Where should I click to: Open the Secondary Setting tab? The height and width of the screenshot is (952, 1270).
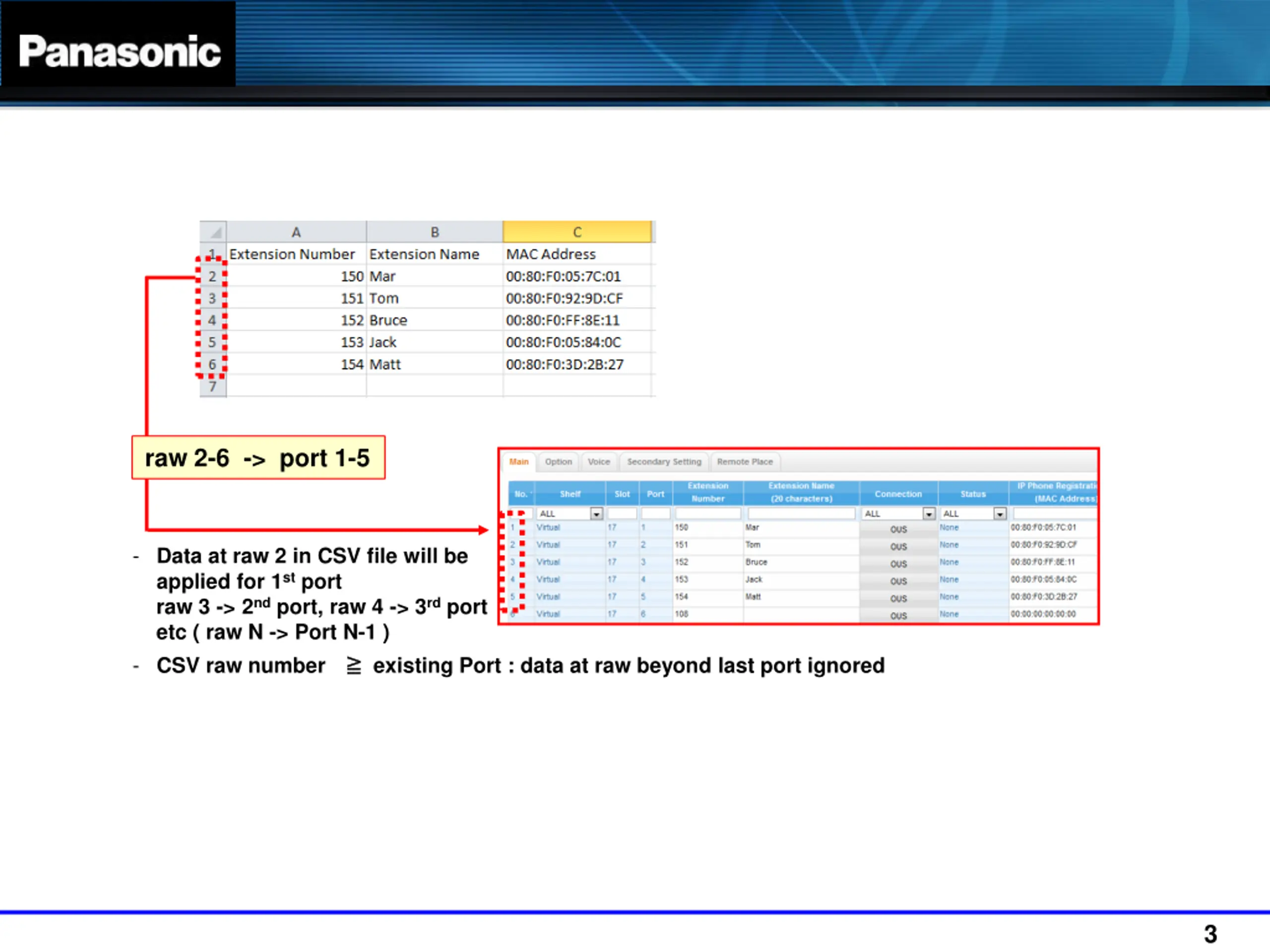click(664, 461)
